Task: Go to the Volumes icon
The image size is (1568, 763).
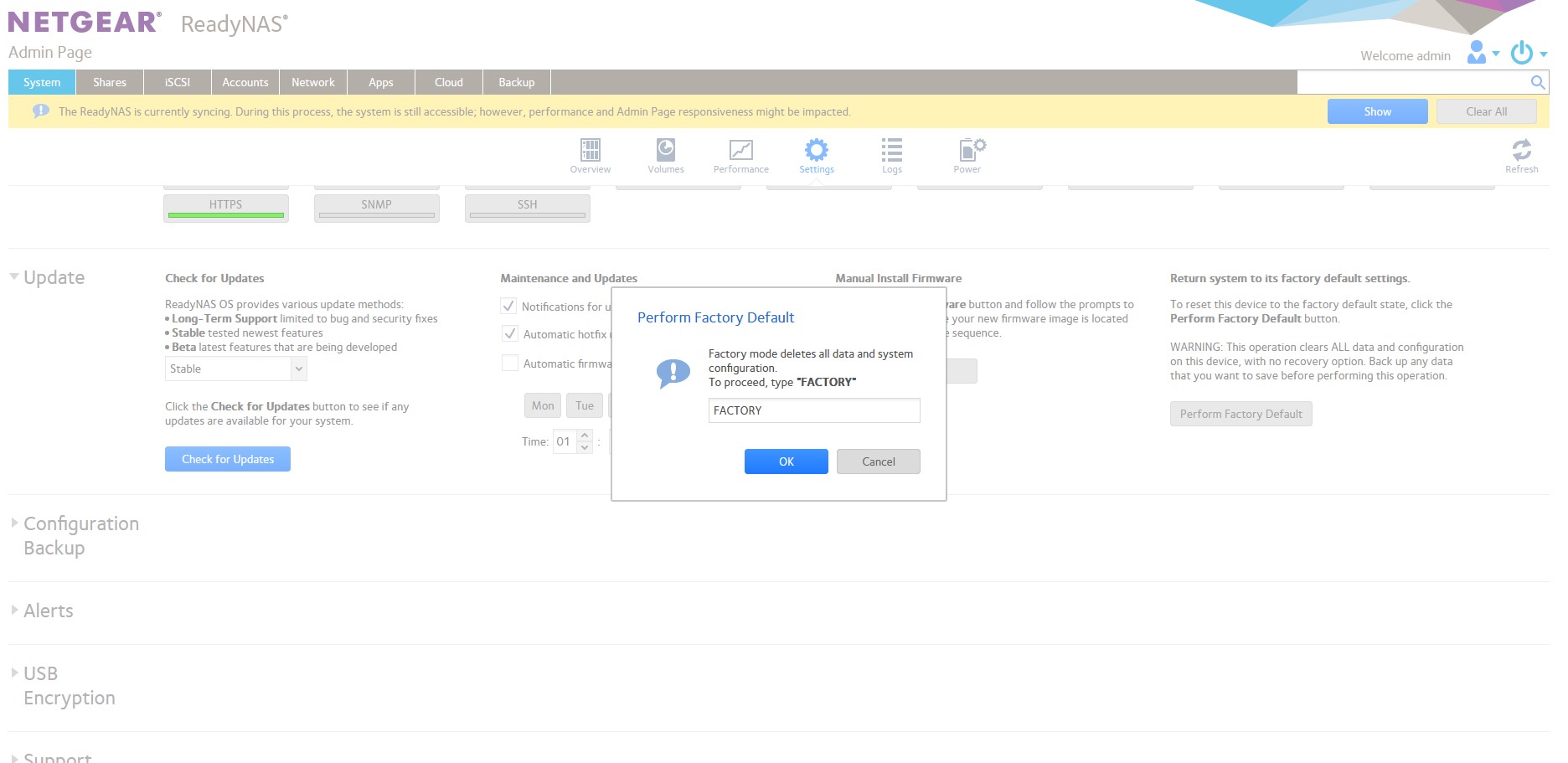Action: click(666, 151)
